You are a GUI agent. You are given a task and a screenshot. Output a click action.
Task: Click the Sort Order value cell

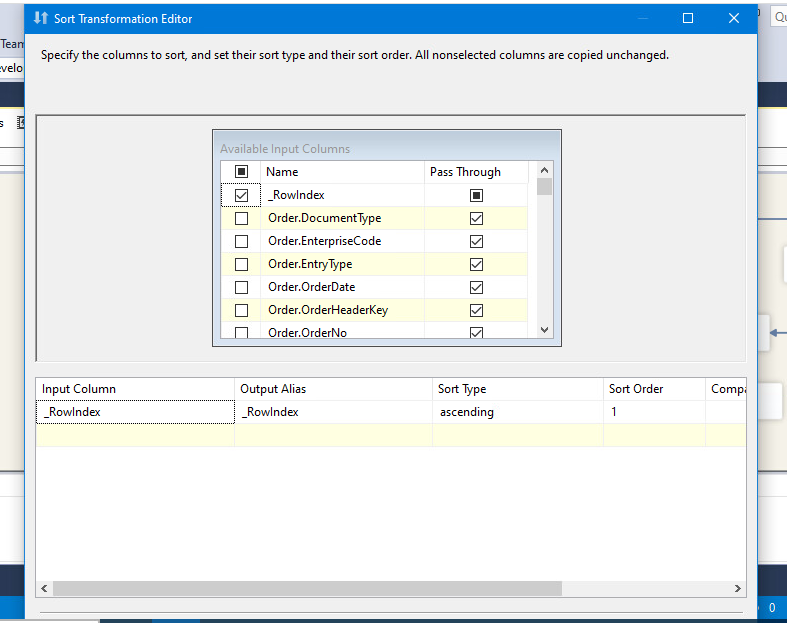[653, 412]
